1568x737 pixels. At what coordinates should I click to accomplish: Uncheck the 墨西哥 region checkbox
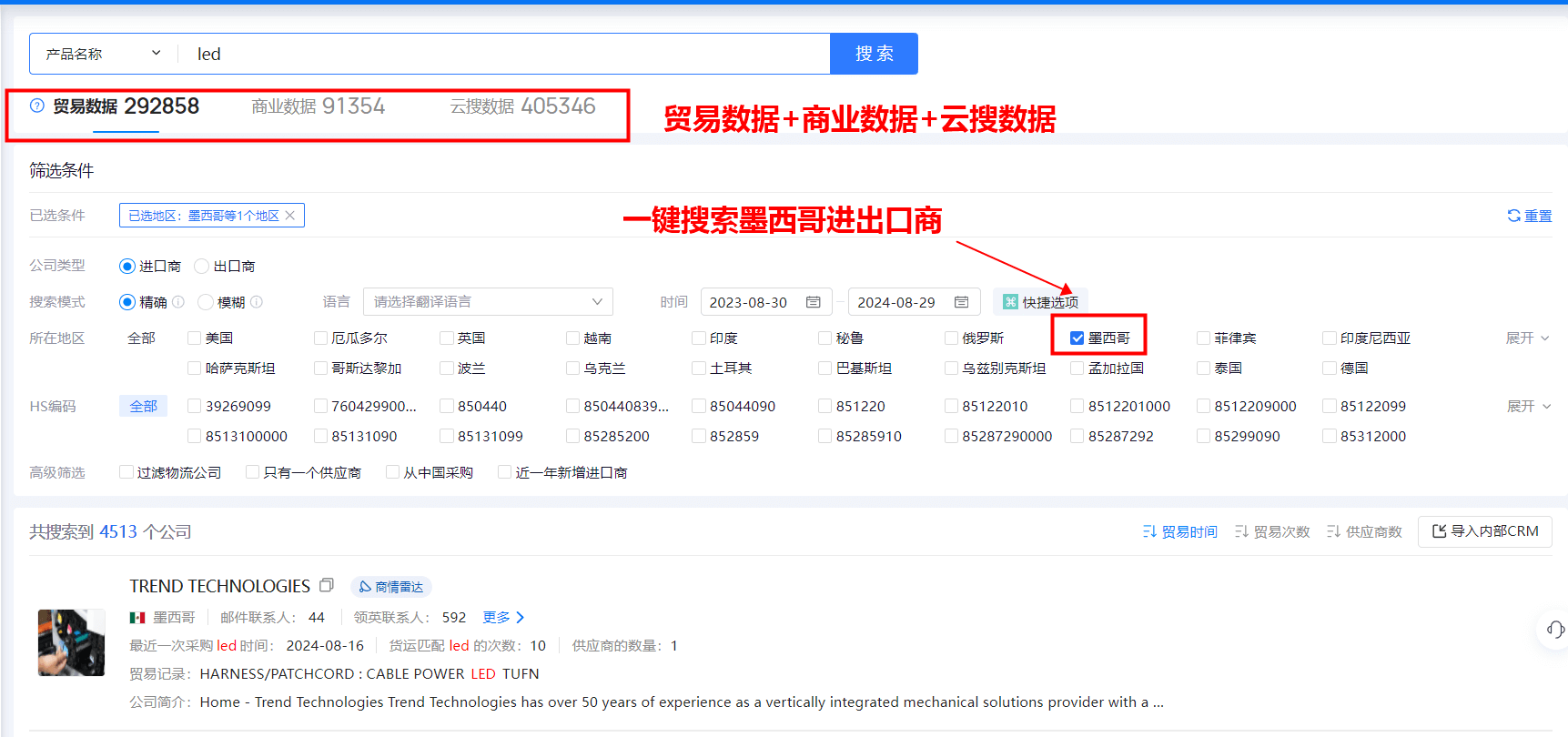coord(1077,338)
